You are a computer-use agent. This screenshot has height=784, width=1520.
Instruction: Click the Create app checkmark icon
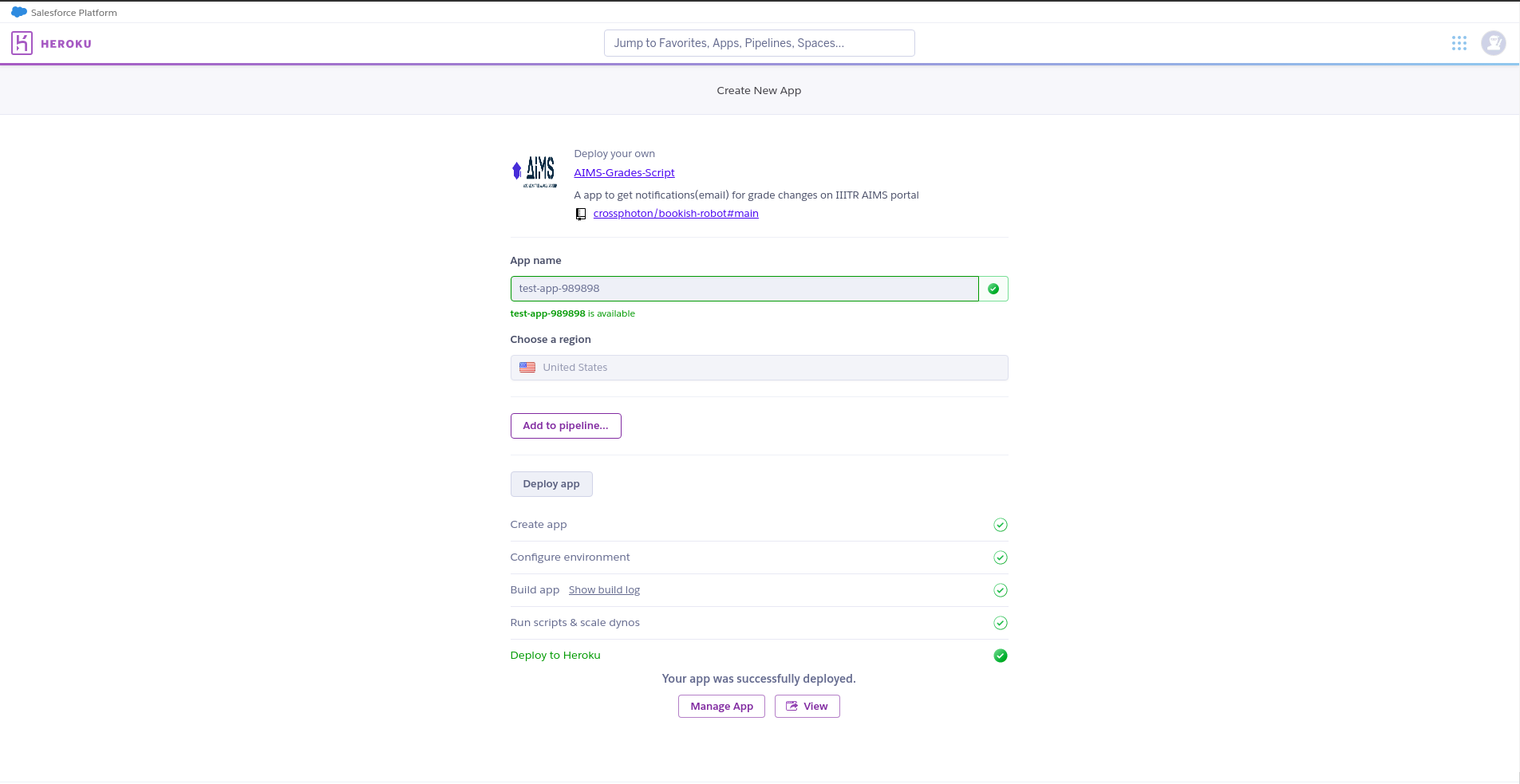(1001, 525)
